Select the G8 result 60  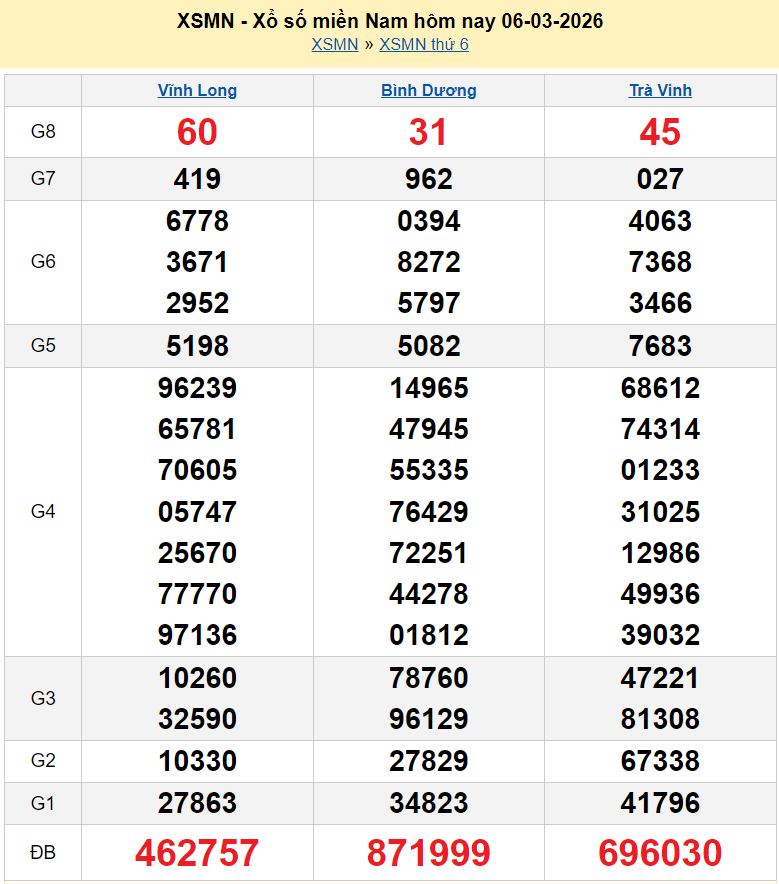click(x=197, y=132)
